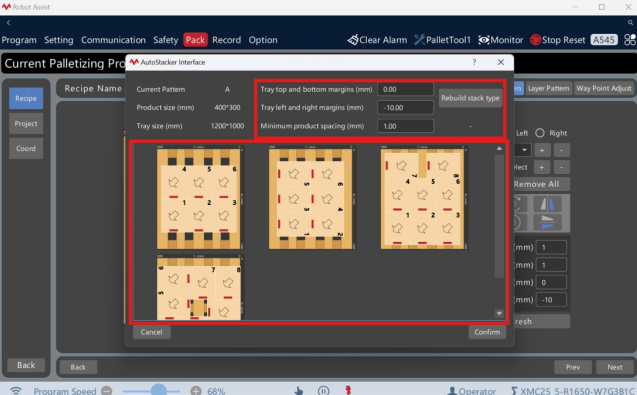Click the pattern list scroll-up arrow
The height and width of the screenshot is (395, 637).
499,149
